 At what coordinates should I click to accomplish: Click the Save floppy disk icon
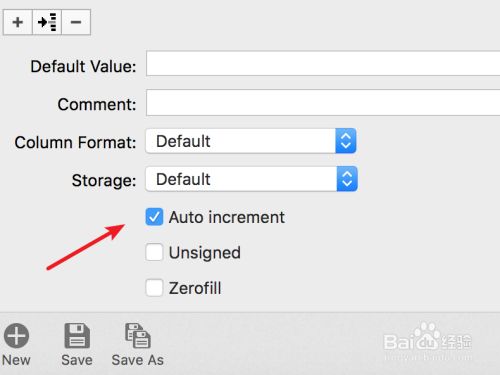pyautogui.click(x=77, y=335)
